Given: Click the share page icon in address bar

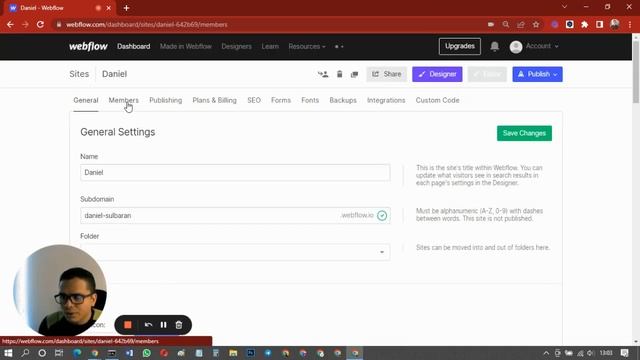Looking at the screenshot, I should coord(521,24).
